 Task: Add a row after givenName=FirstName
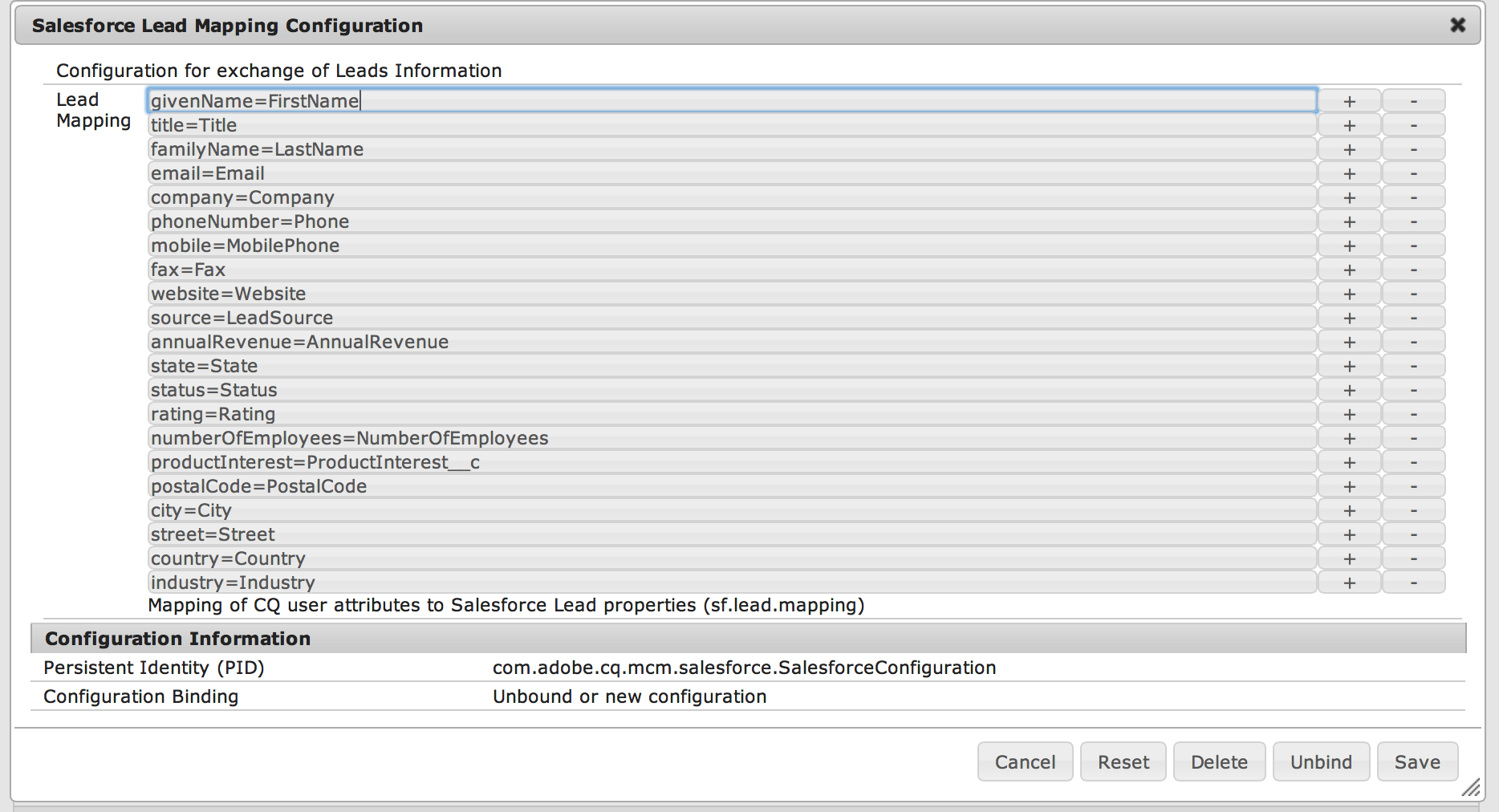1350,101
